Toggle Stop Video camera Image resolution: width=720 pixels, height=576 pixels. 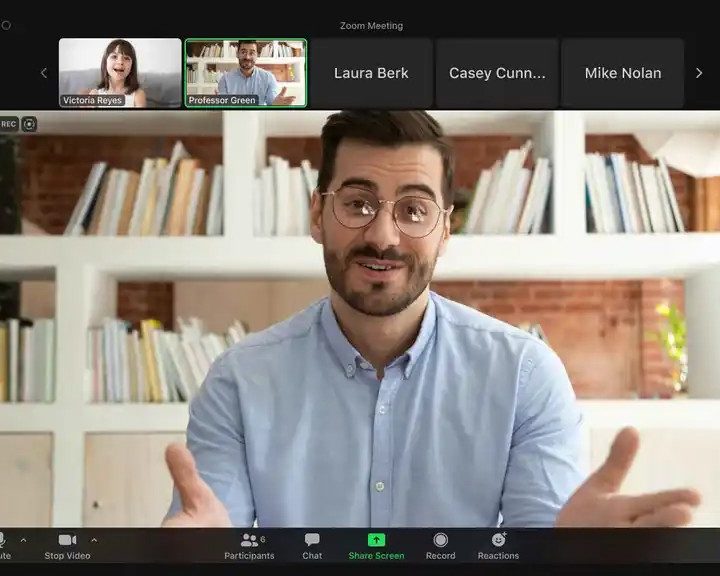67,546
